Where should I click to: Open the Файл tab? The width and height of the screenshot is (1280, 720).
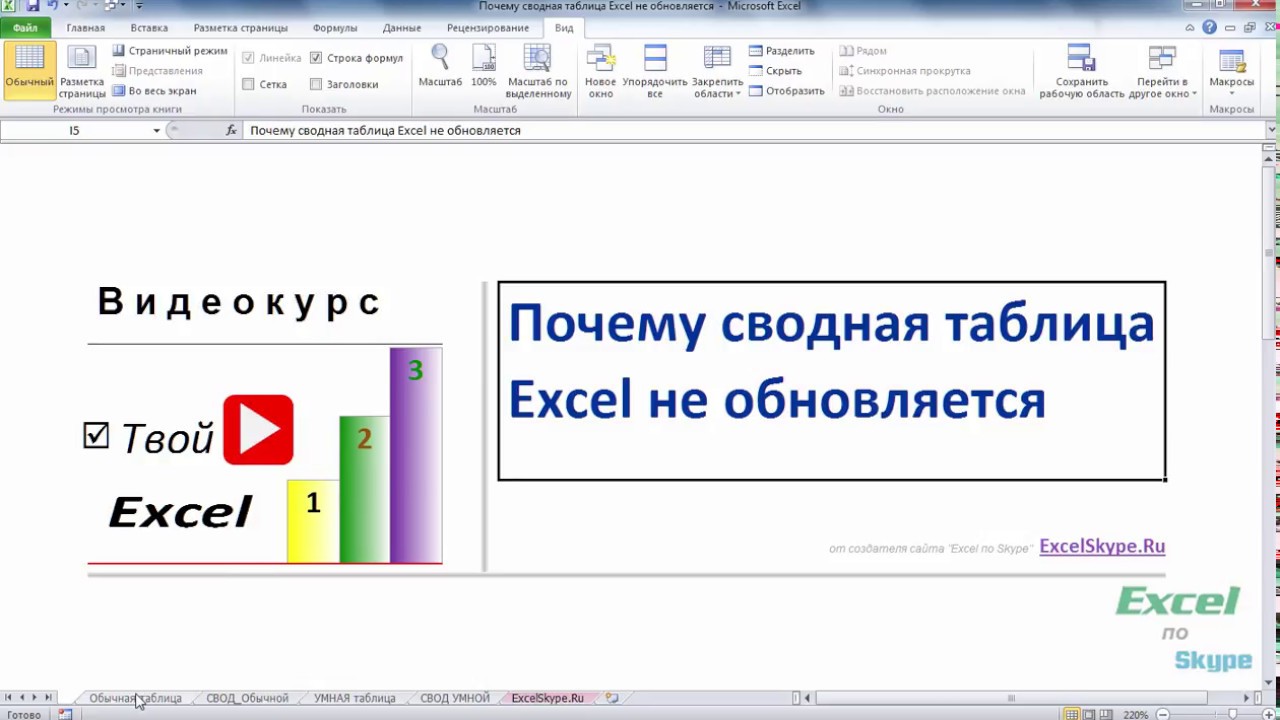coord(25,28)
